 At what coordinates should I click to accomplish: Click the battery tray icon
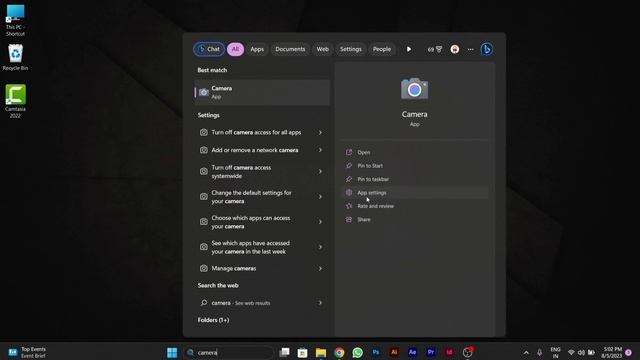[x=591, y=353]
